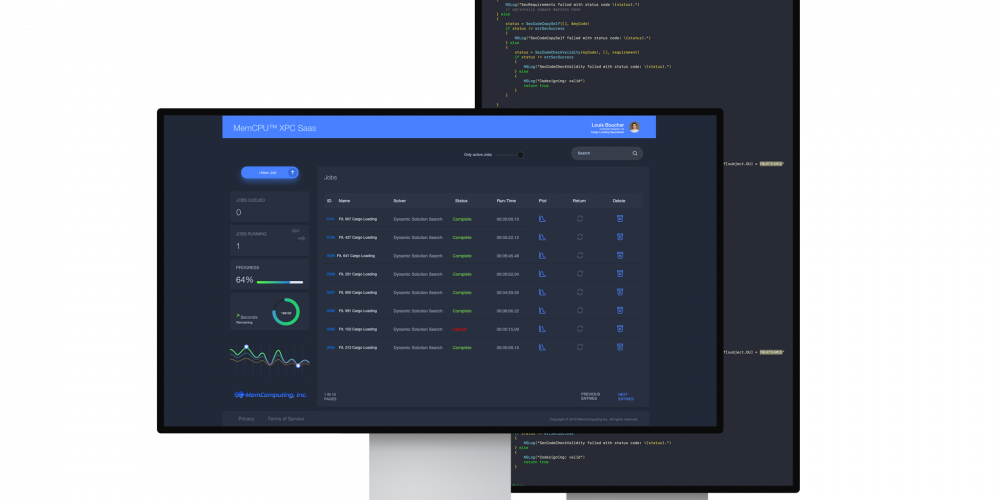
Task: Click the magnifier icon in search box
Action: (634, 154)
